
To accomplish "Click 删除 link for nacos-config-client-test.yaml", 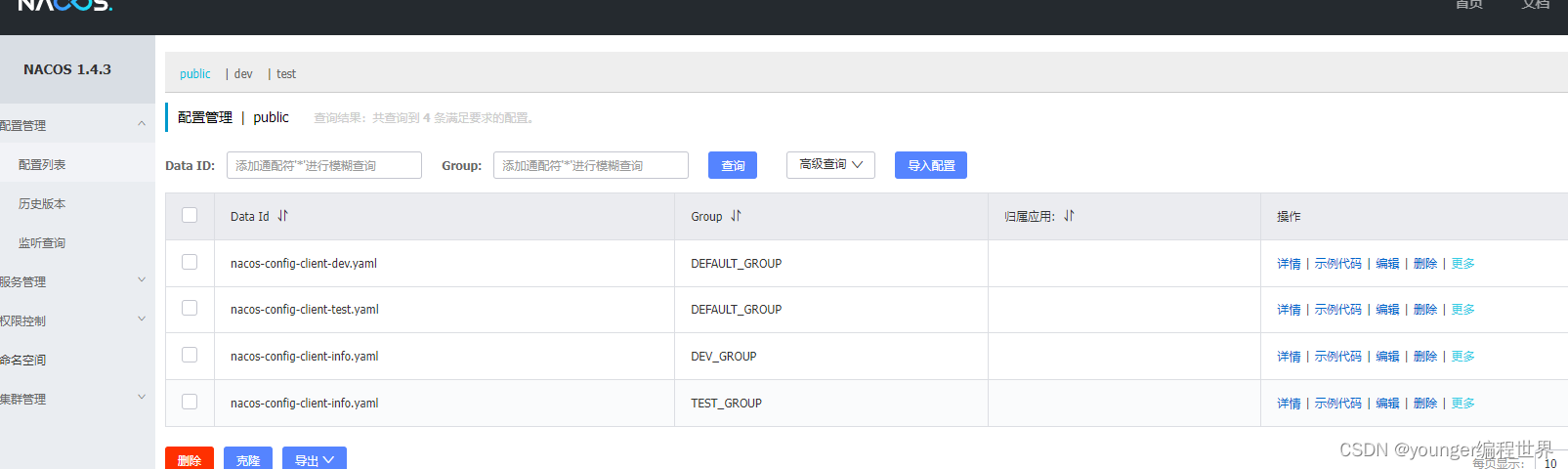I will [x=1425, y=310].
